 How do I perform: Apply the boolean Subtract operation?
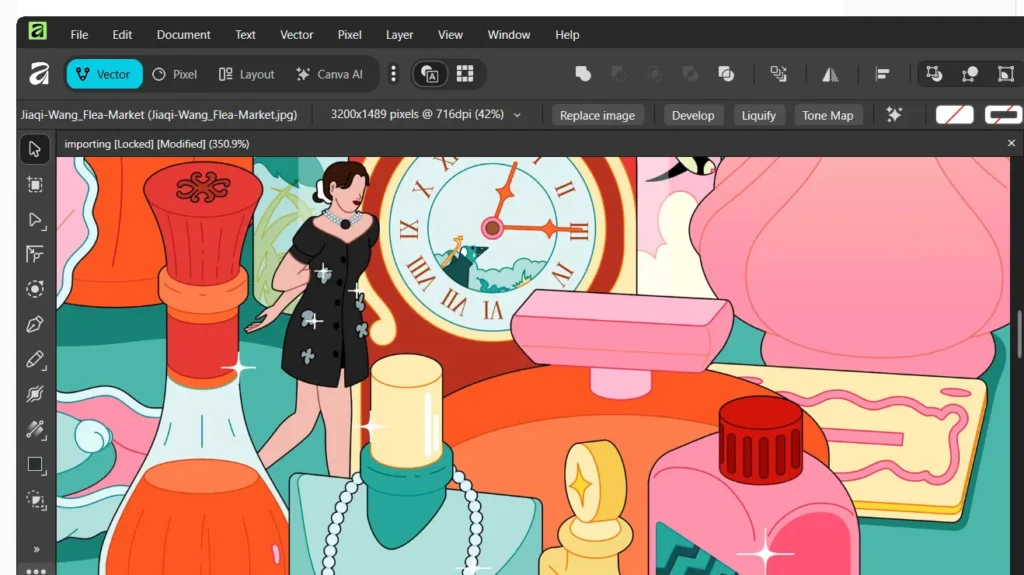pos(618,74)
